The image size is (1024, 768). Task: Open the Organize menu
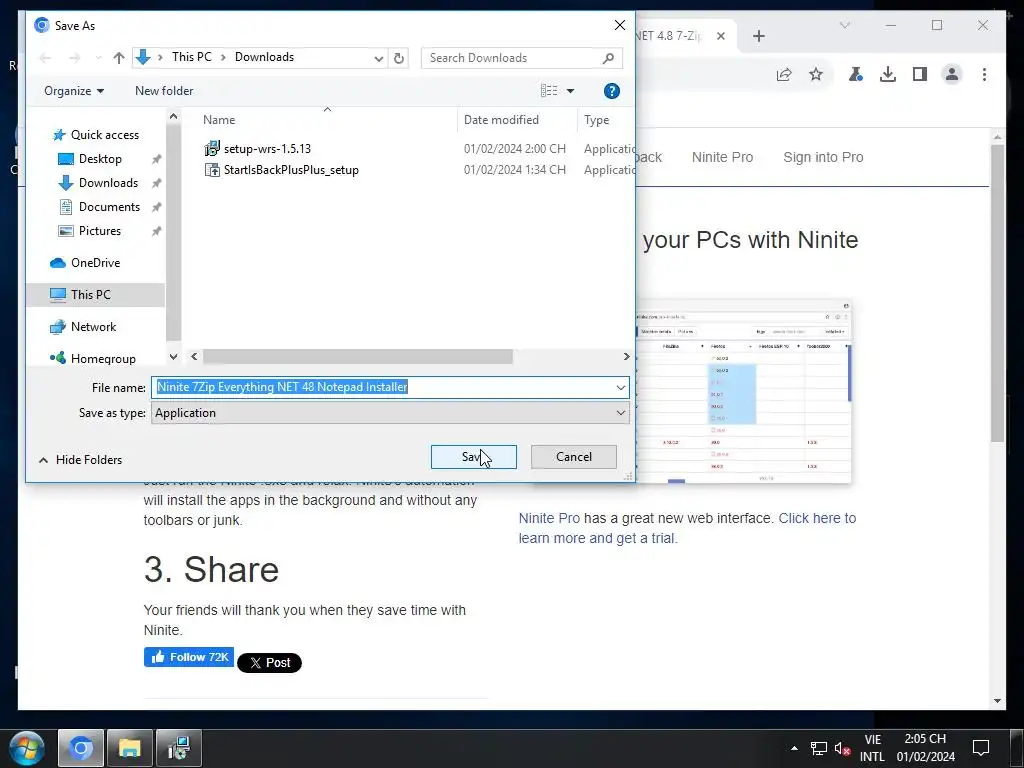(x=74, y=91)
